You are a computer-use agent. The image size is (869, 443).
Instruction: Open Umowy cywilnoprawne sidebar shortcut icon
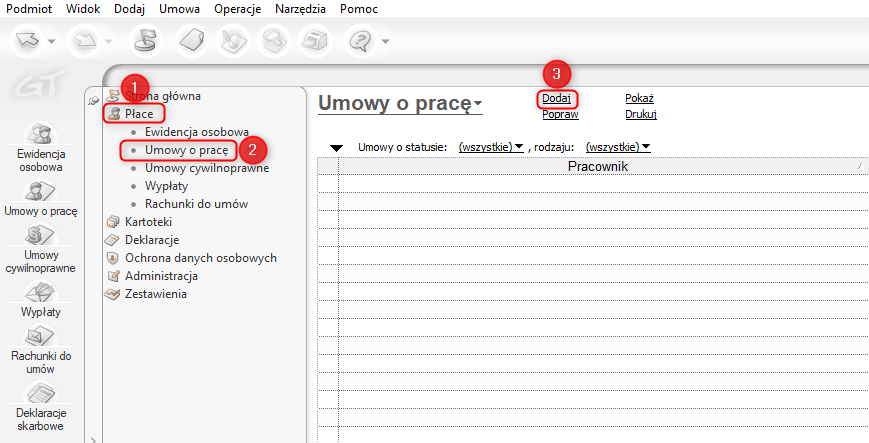[40, 249]
